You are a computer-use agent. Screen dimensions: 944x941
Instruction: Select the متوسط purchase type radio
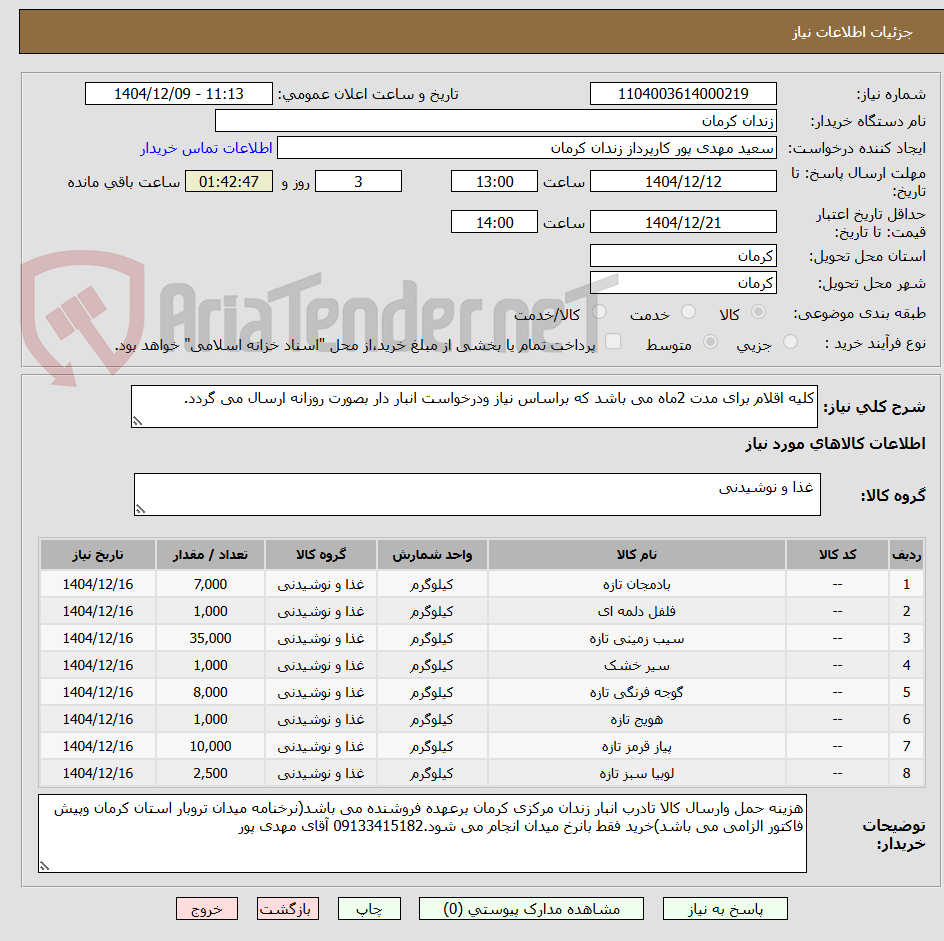pyautogui.click(x=710, y=342)
